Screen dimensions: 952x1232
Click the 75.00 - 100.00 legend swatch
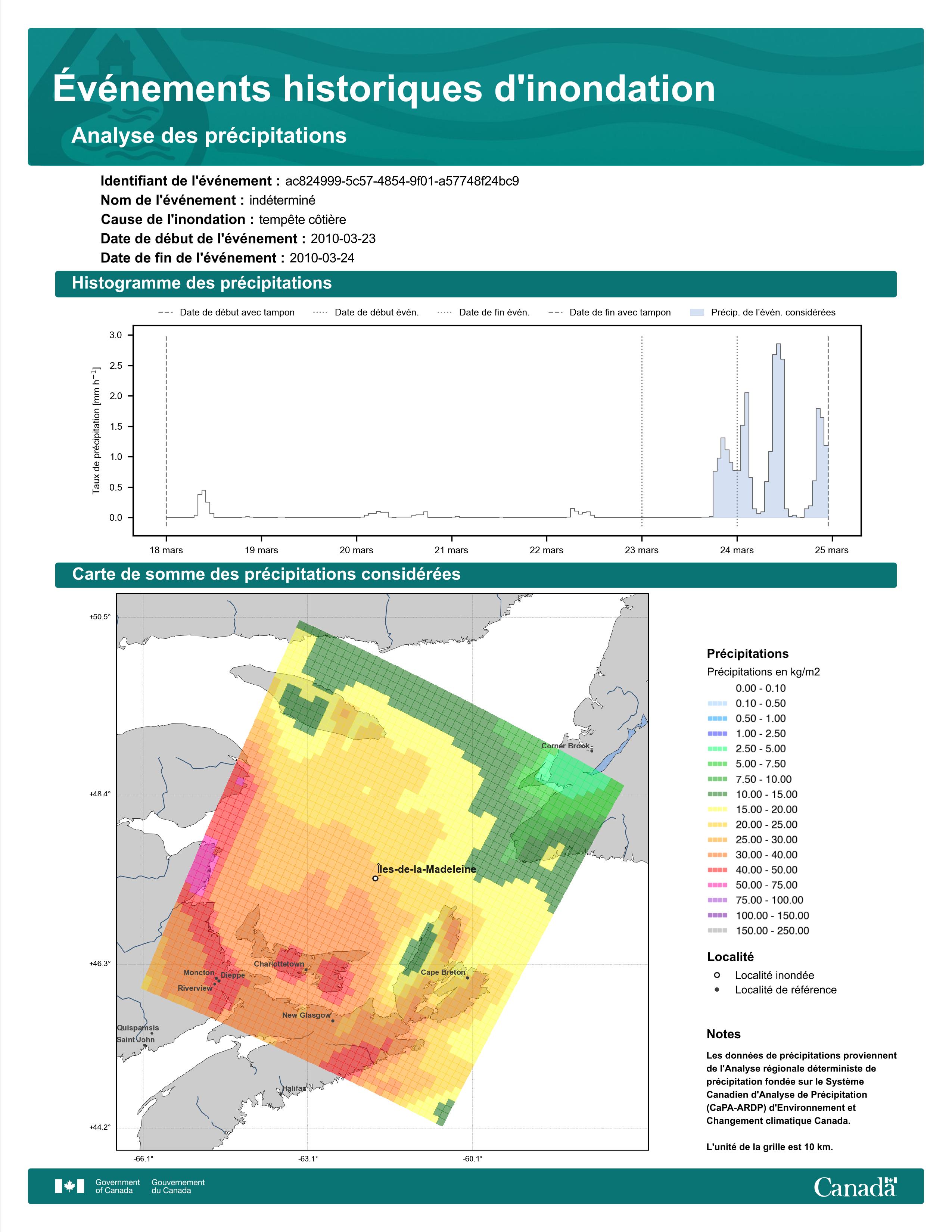pyautogui.click(x=718, y=900)
